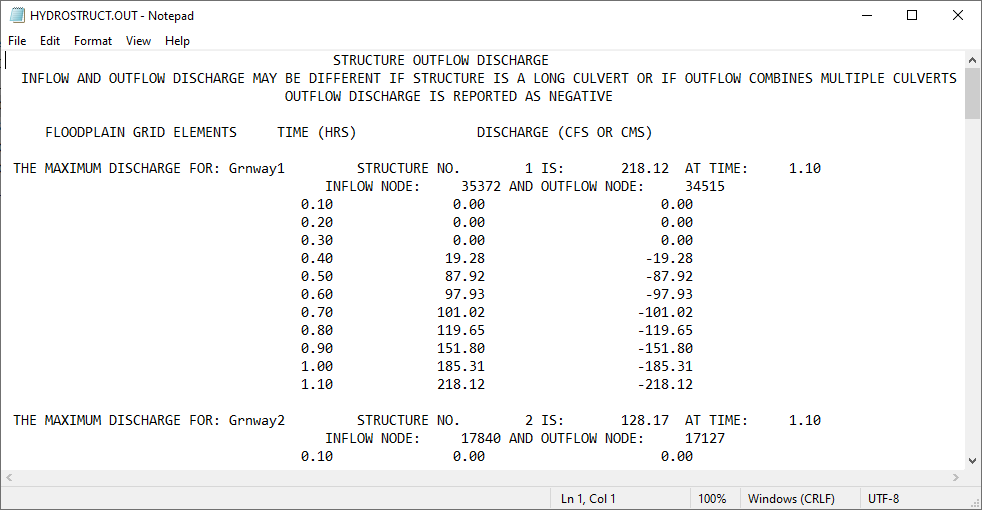Close the HYDROSTRUCT.OUT Notepad window

click(x=958, y=16)
